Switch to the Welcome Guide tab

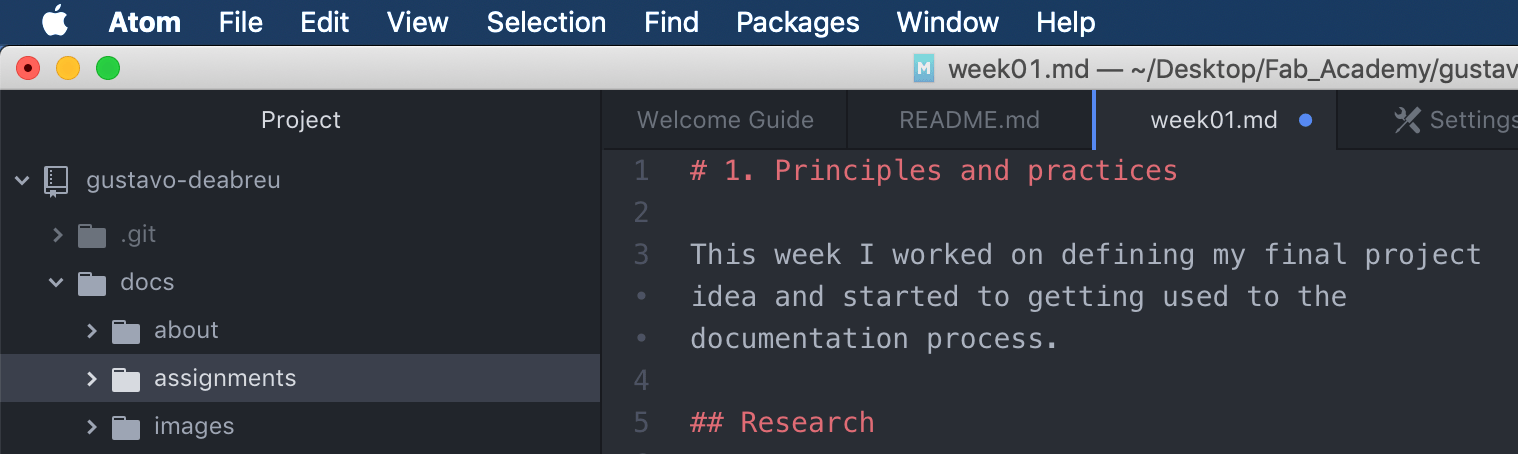click(x=725, y=120)
